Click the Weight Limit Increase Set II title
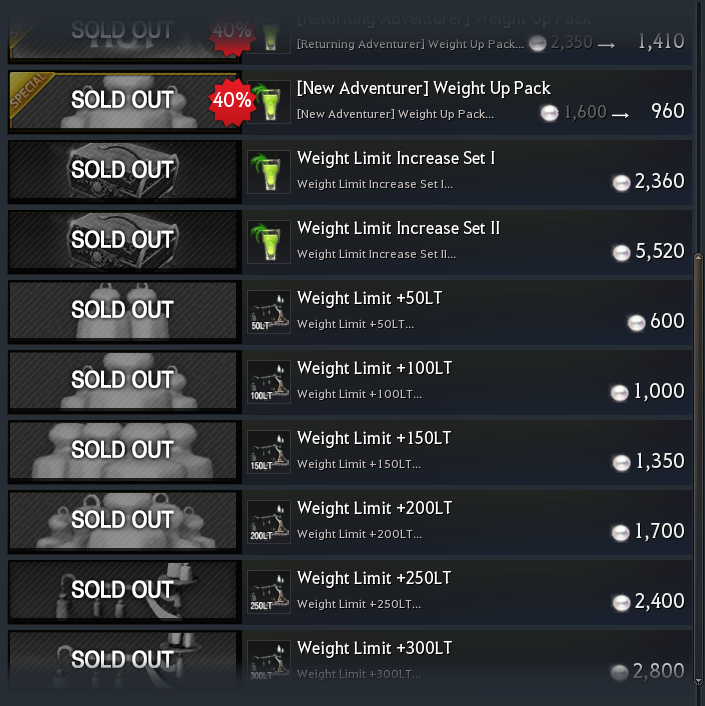 [398, 228]
